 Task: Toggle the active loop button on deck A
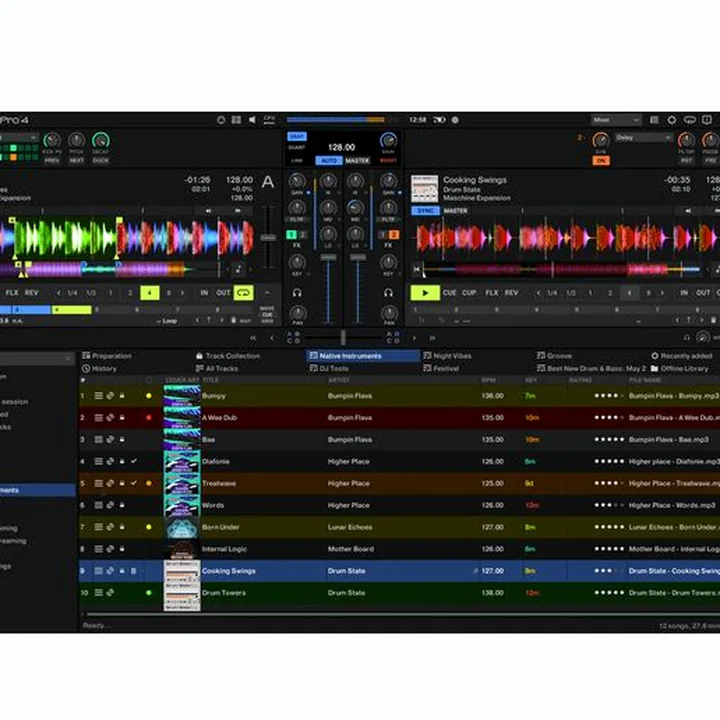click(243, 292)
